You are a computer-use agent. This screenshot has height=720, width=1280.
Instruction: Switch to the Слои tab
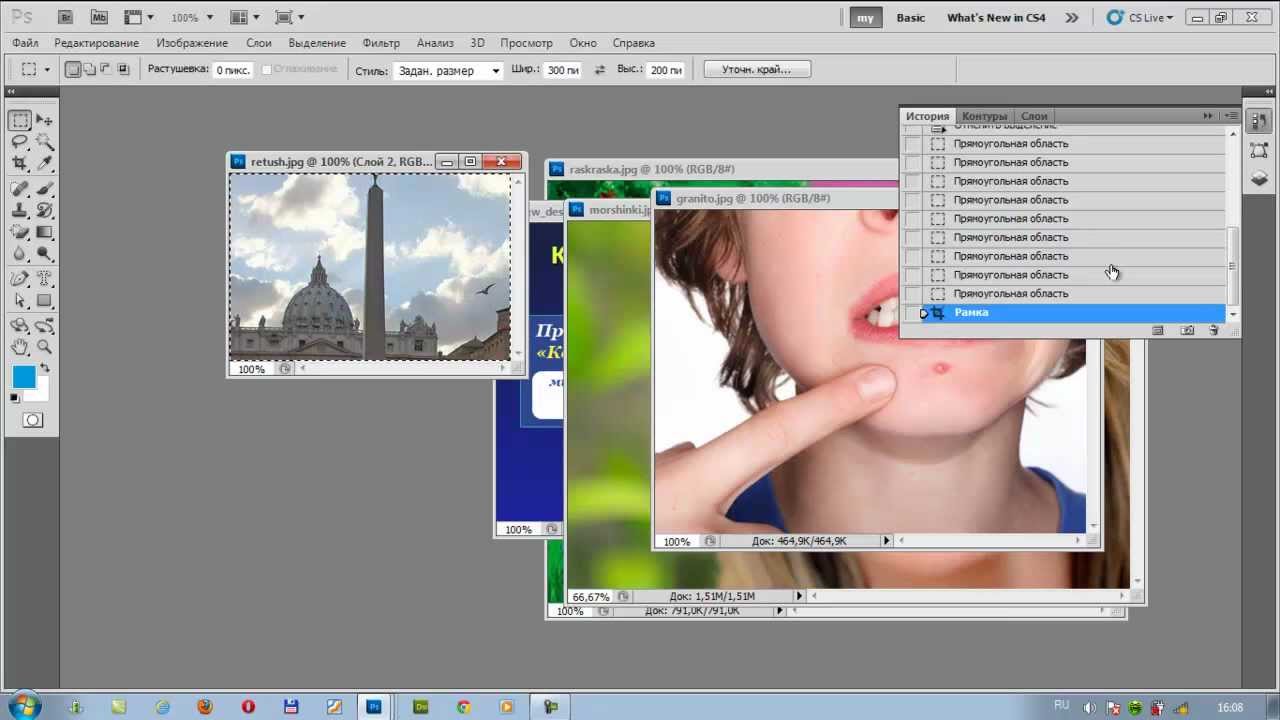(x=1034, y=117)
